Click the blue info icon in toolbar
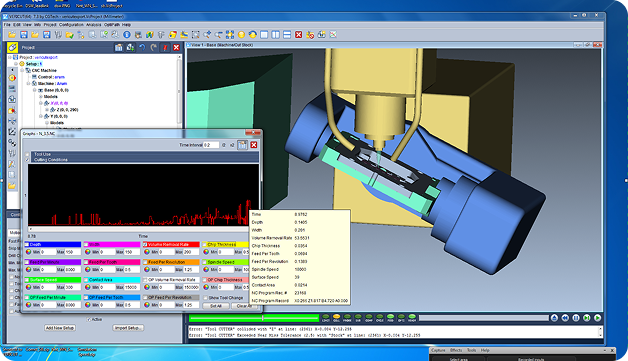 point(127,35)
